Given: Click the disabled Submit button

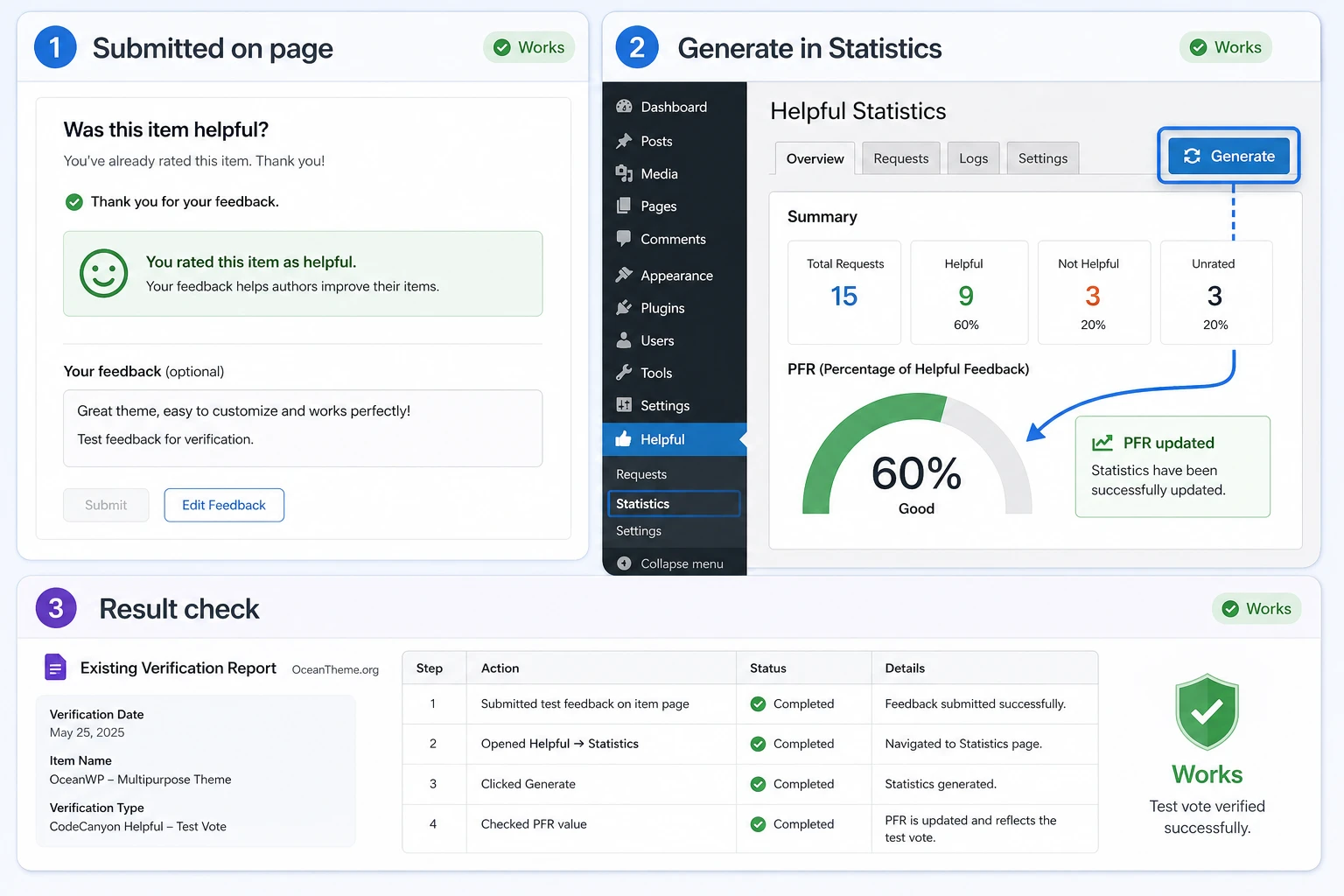Looking at the screenshot, I should pos(106,505).
